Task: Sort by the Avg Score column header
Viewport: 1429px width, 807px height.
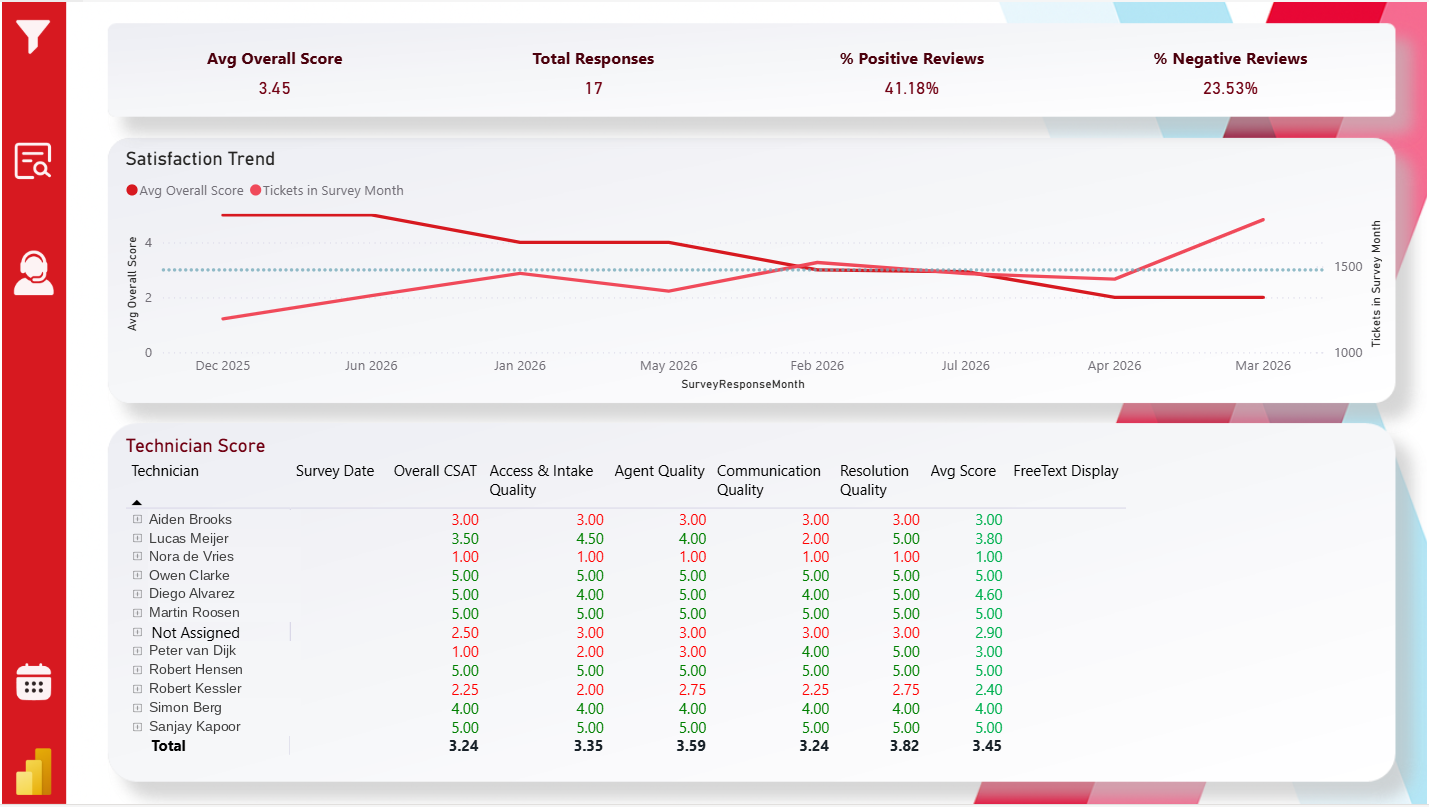Action: point(963,471)
